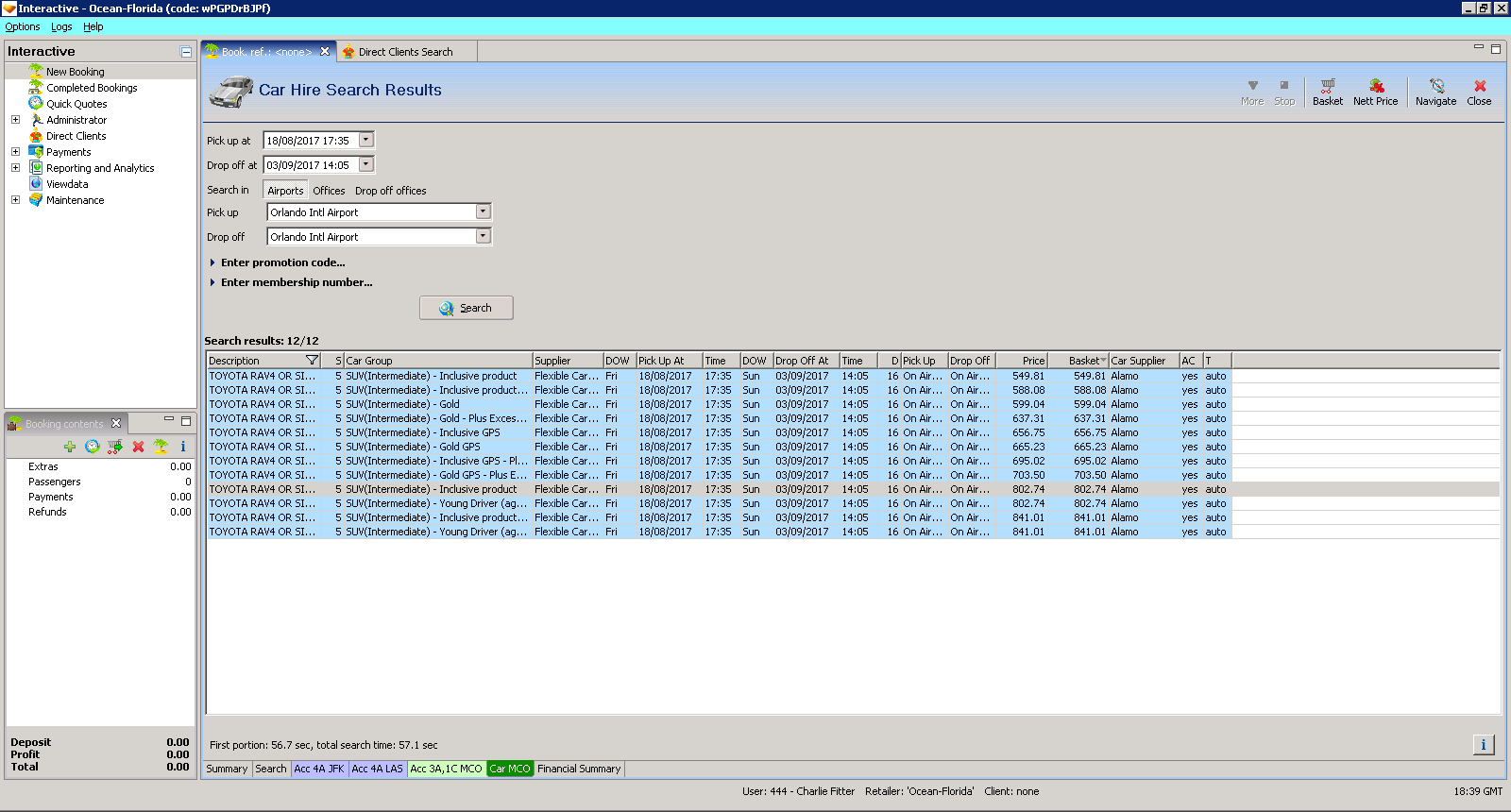
Task: Select Airports search-in option
Action: [285, 191]
